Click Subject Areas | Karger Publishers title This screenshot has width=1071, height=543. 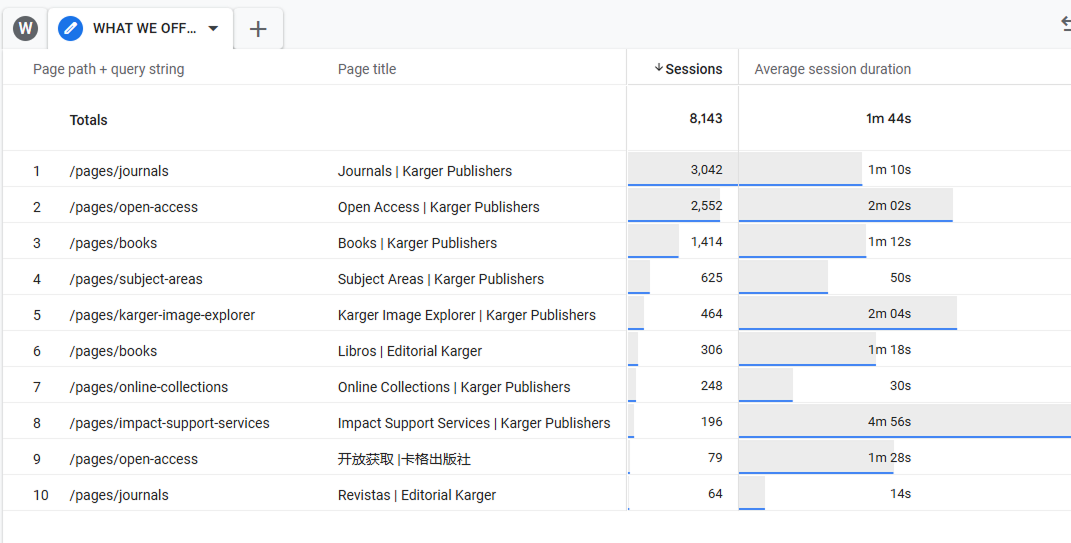click(441, 279)
